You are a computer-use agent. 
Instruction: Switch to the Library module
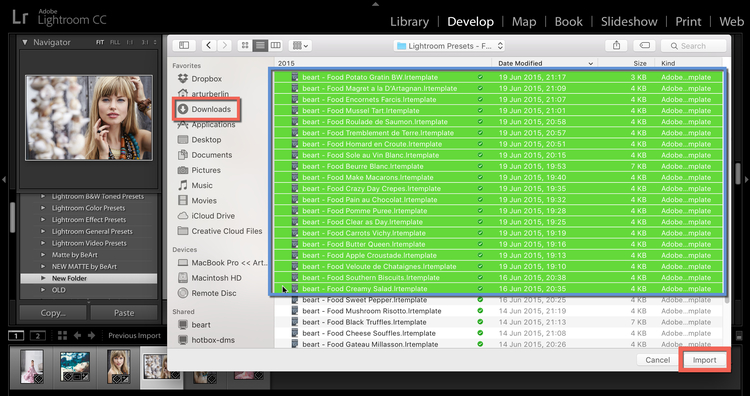pos(409,22)
